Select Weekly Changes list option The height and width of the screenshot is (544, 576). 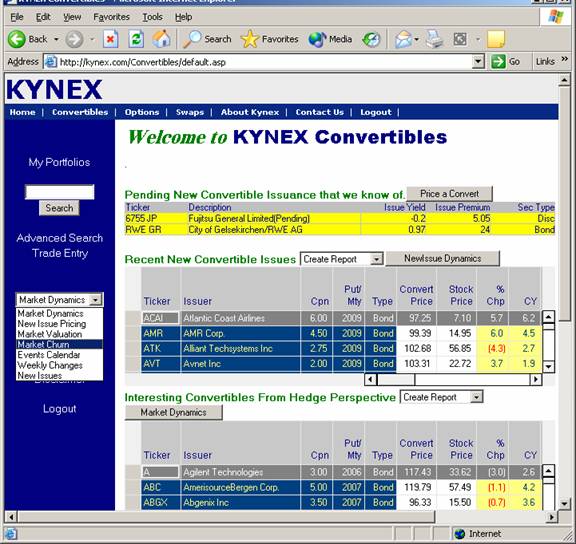pyautogui.click(x=60, y=365)
